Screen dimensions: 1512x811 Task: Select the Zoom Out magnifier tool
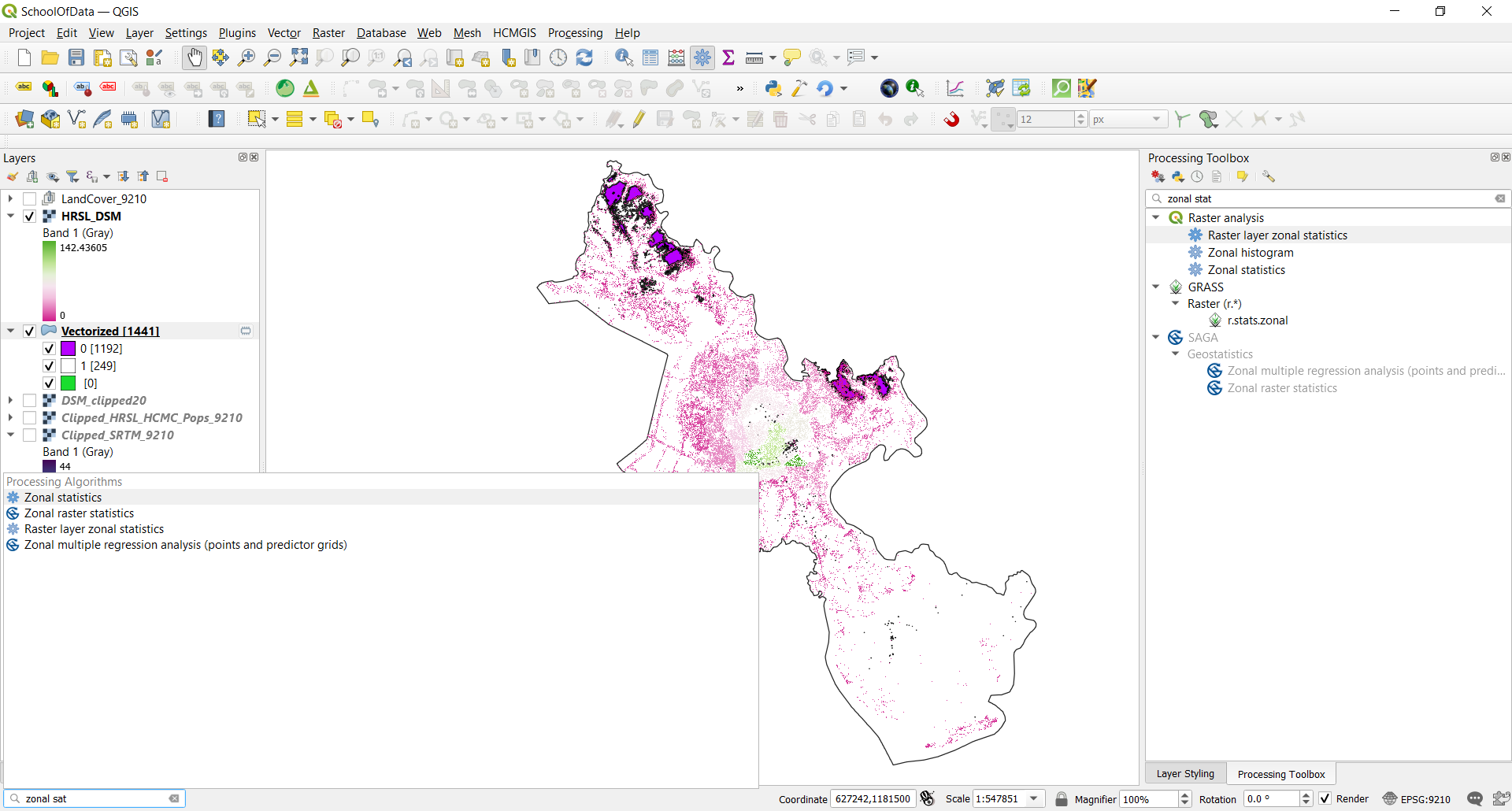pos(272,57)
